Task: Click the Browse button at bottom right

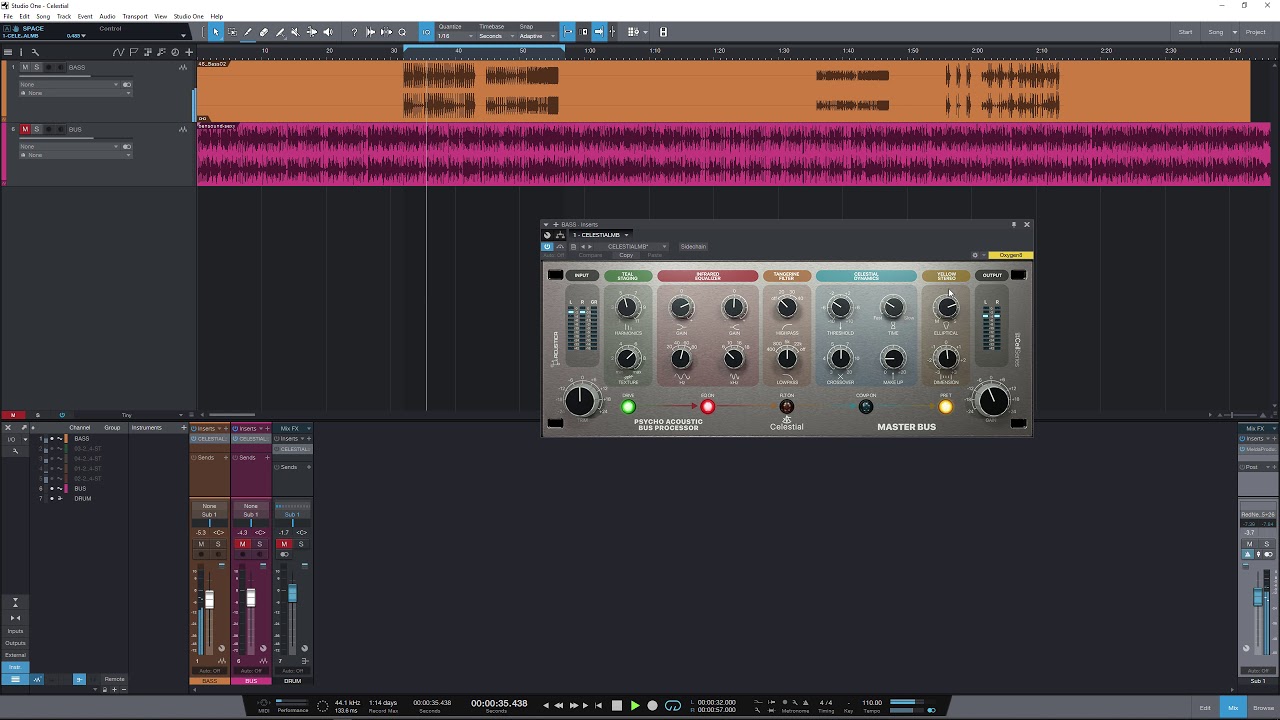Action: point(1263,708)
